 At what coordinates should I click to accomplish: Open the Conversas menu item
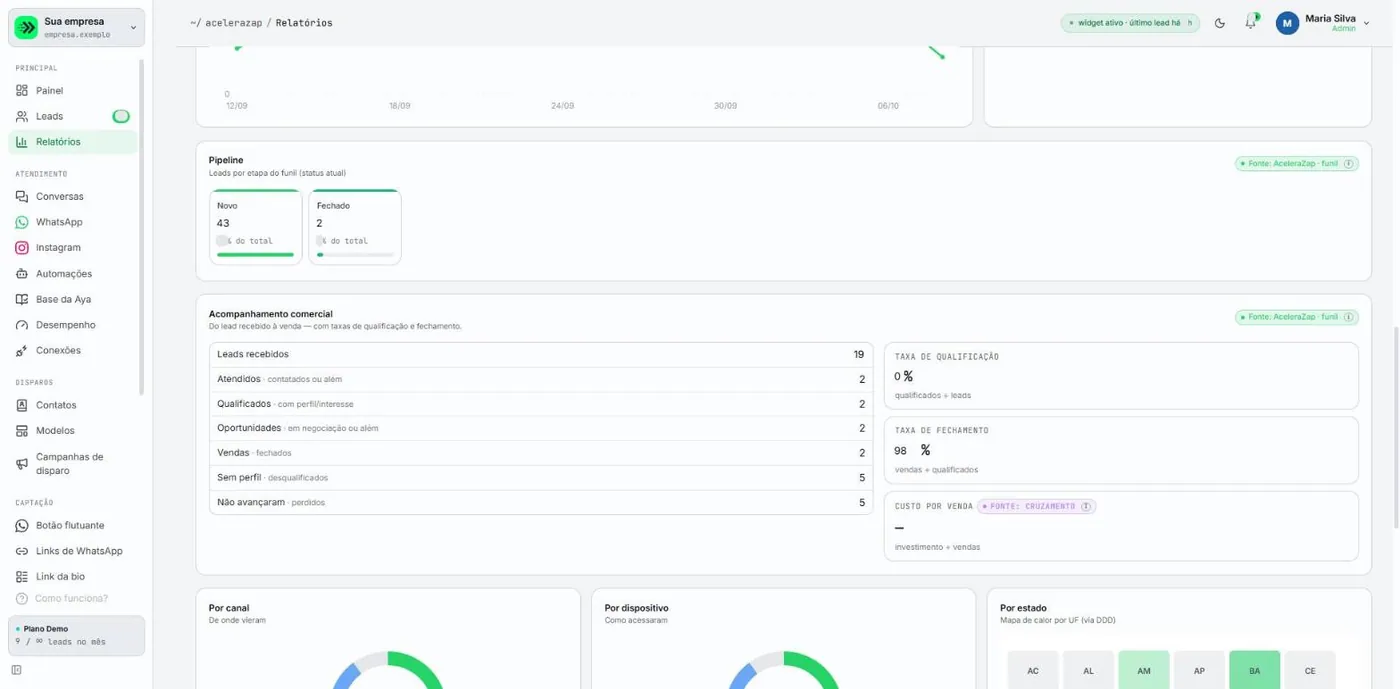click(x=72, y=197)
